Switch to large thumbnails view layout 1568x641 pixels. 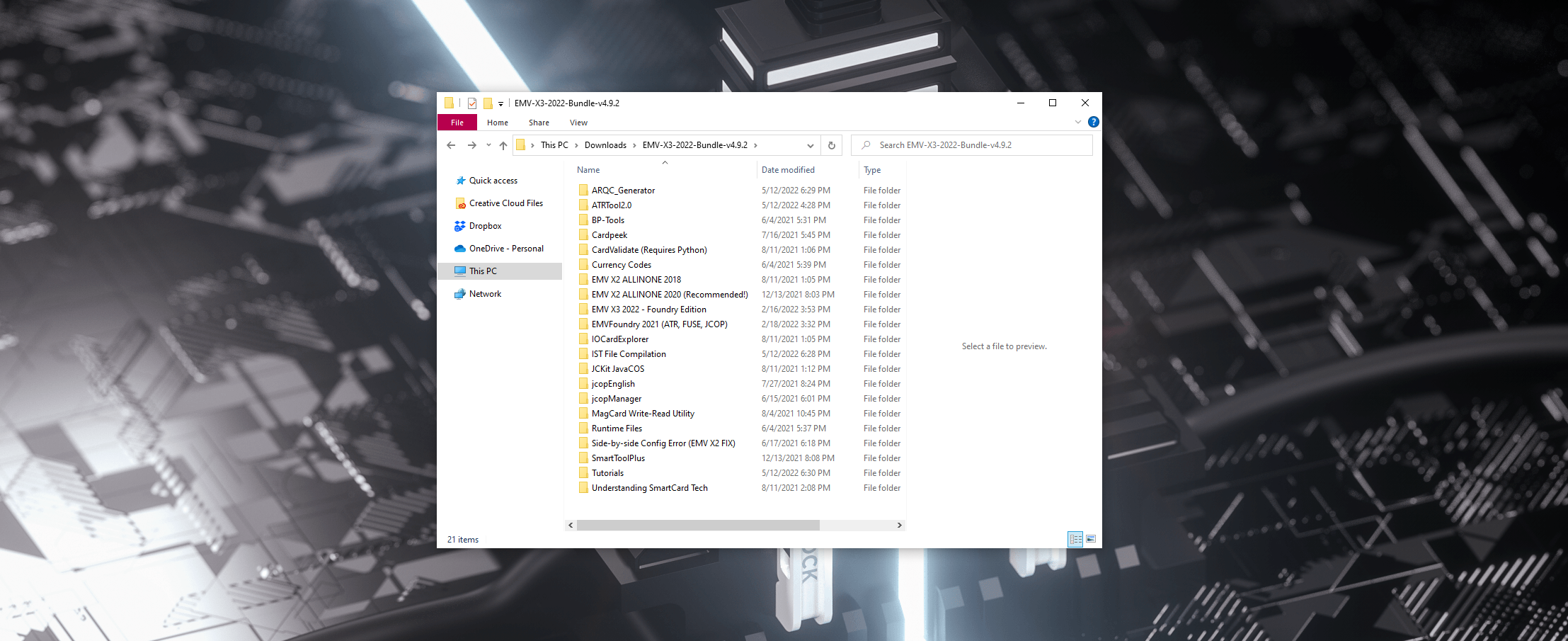pos(1091,539)
